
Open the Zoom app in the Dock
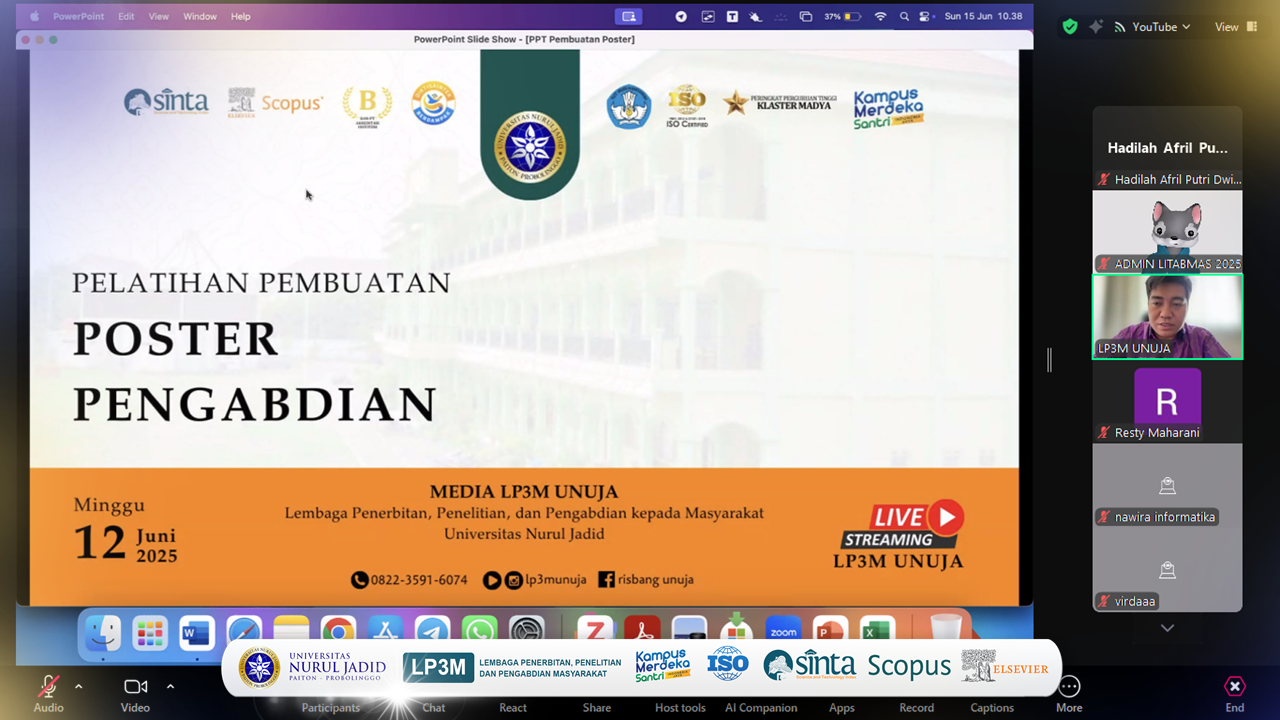coord(784,630)
